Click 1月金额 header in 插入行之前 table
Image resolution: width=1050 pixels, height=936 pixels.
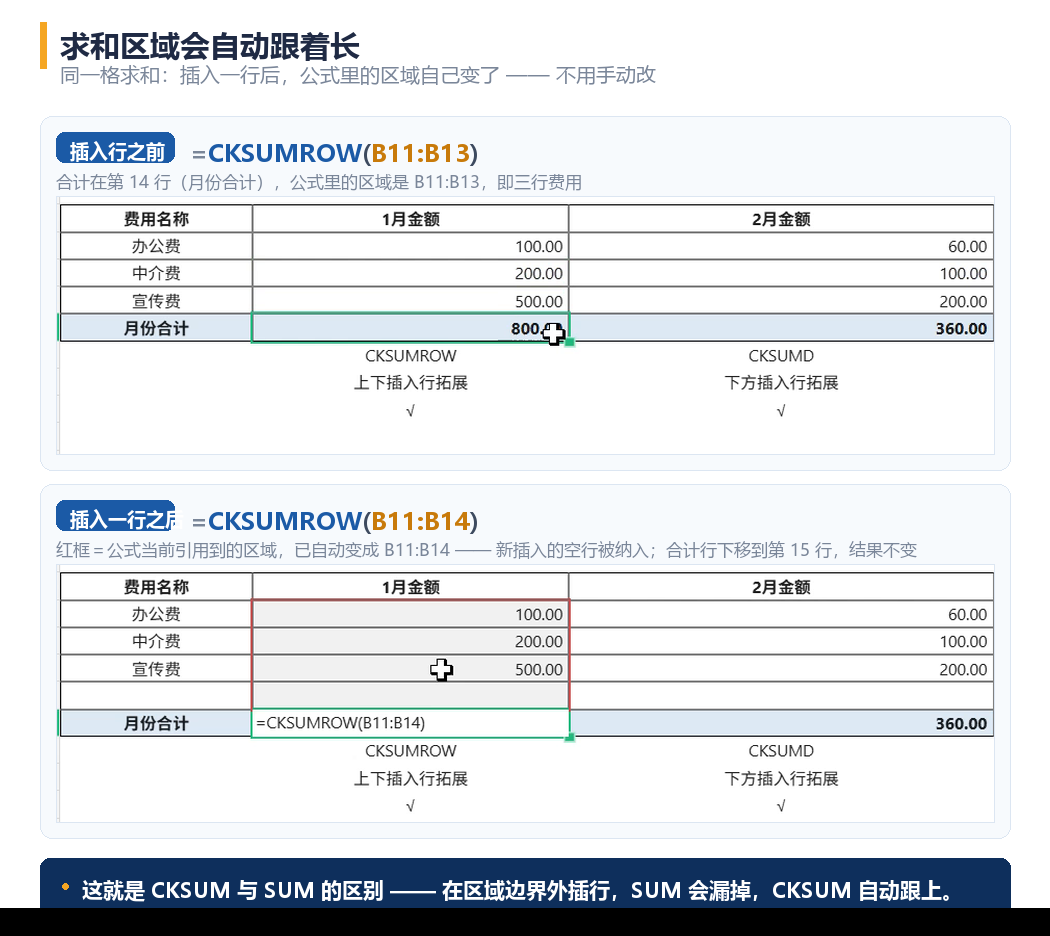point(410,219)
